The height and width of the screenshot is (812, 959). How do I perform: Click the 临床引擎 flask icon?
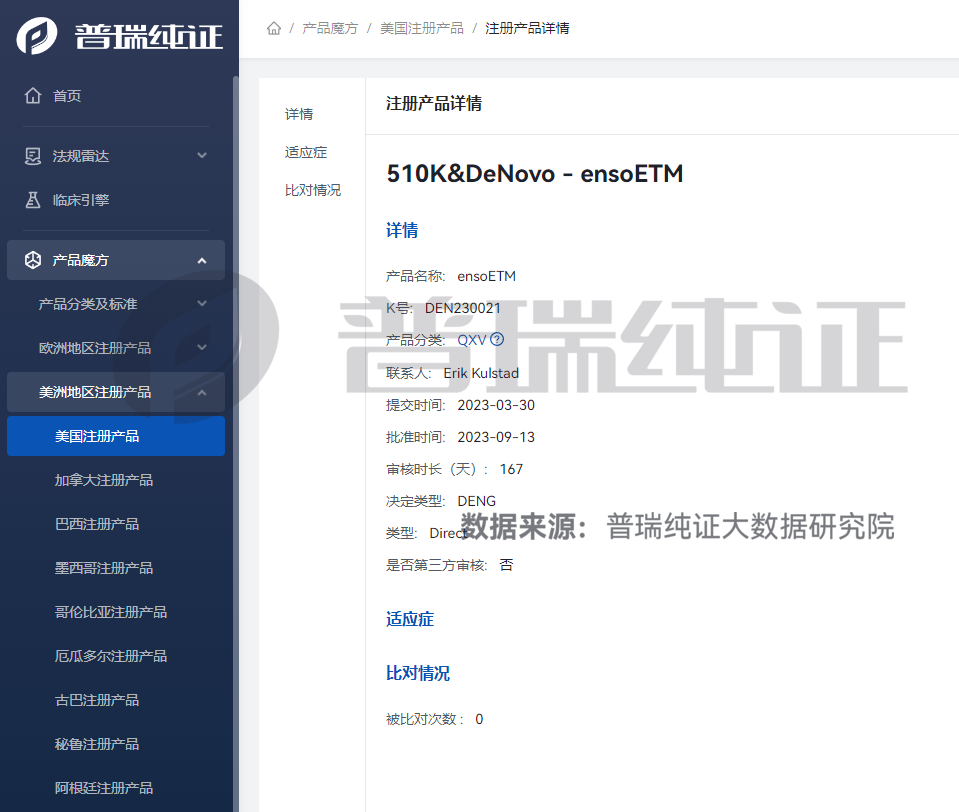click(x=33, y=200)
